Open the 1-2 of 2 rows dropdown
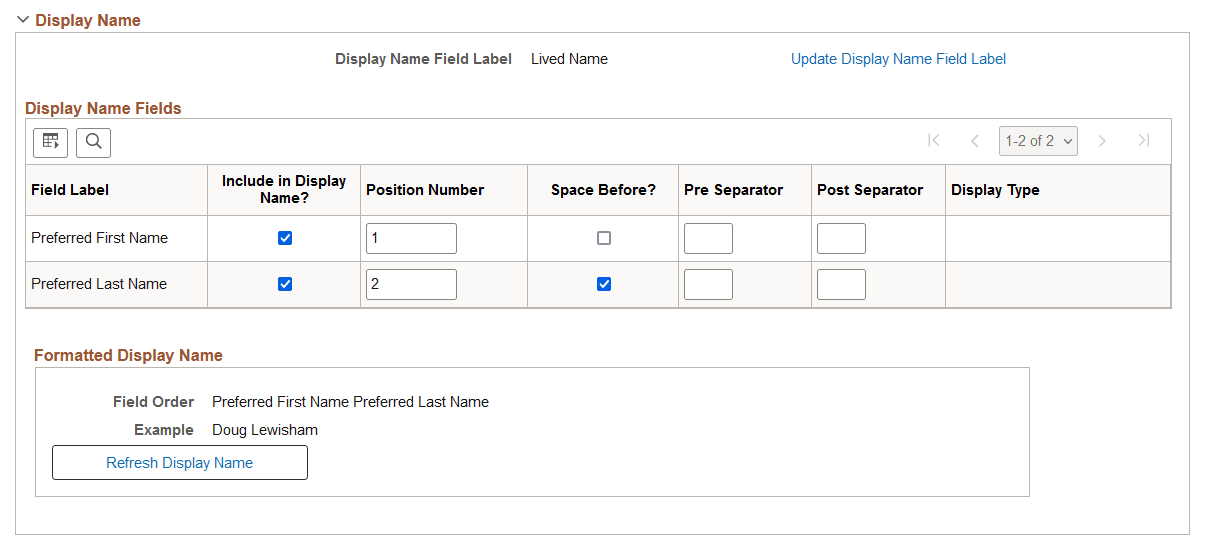 (x=1038, y=141)
